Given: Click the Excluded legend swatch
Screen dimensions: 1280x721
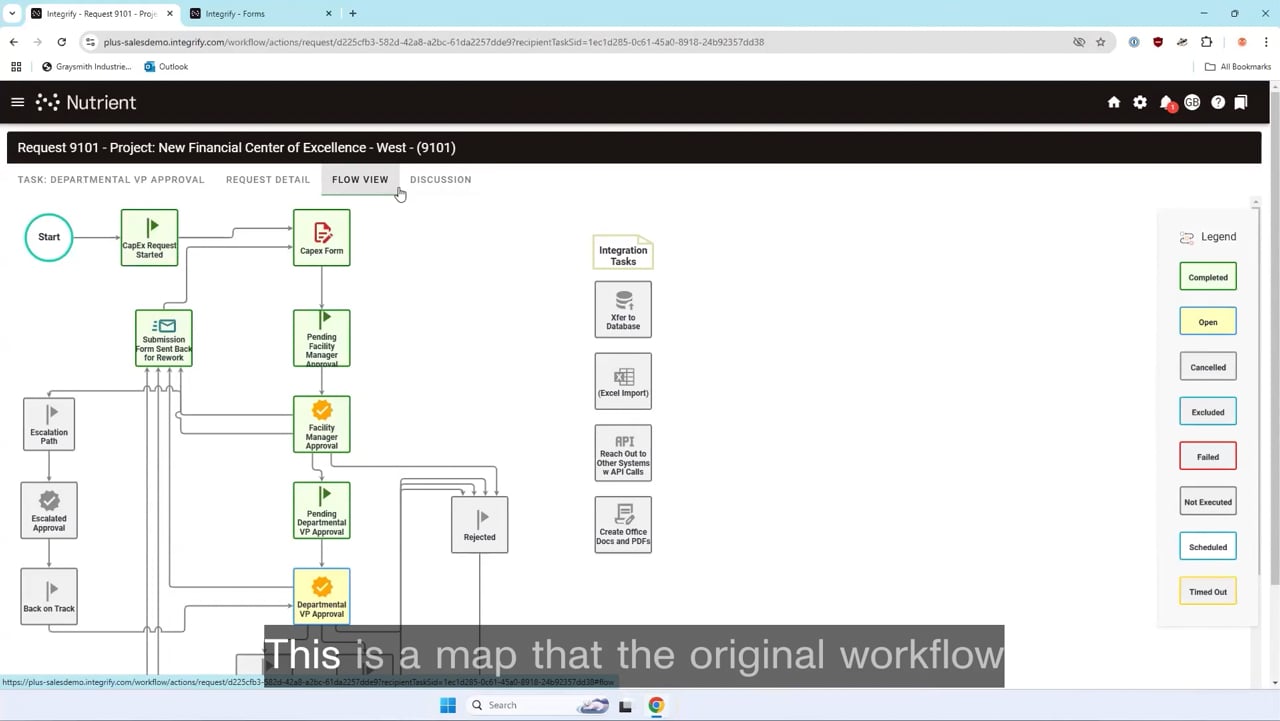Looking at the screenshot, I should coord(1208,412).
